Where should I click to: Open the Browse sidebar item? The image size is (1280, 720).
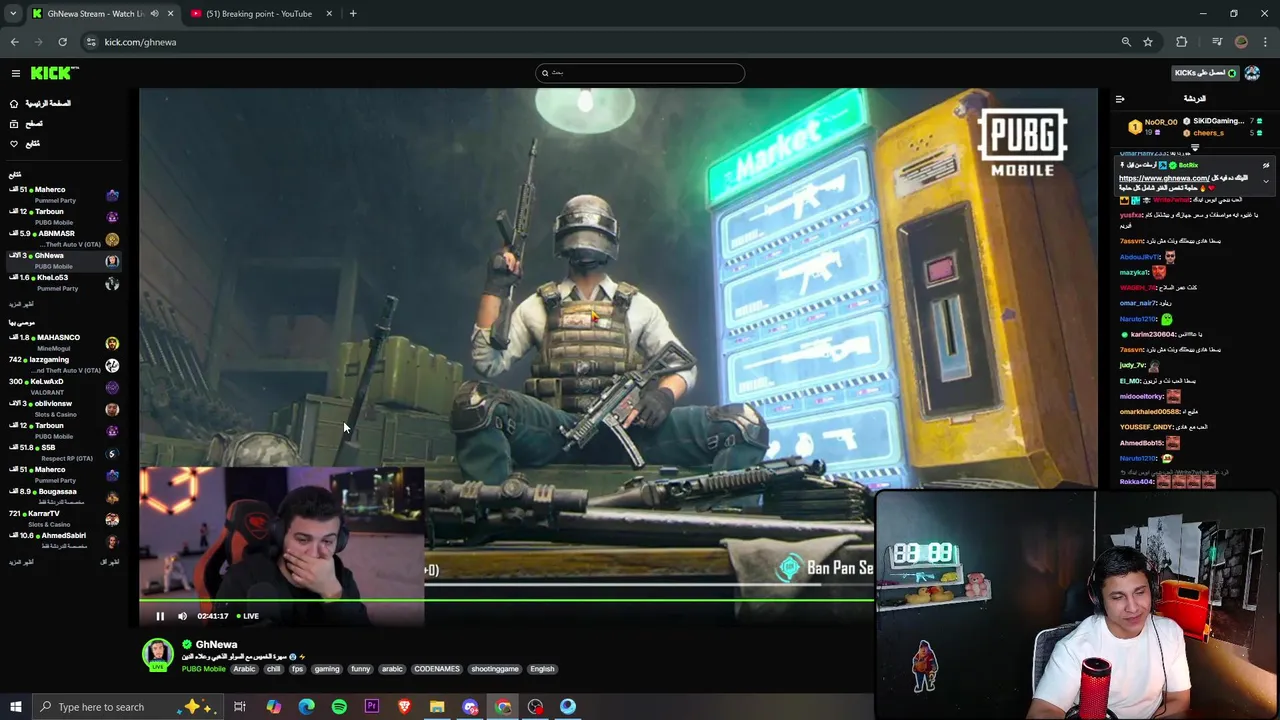[x=27, y=123]
